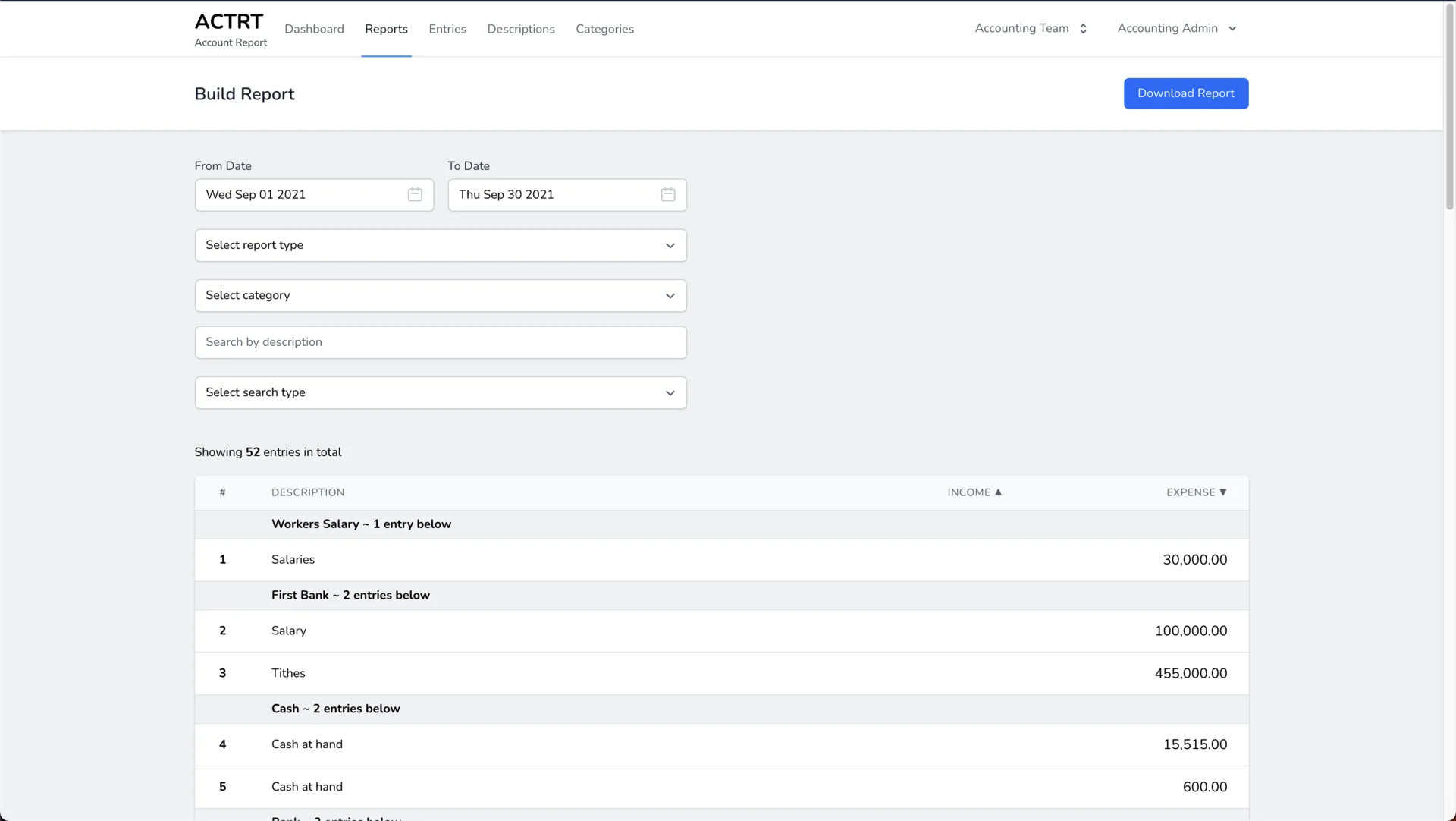Viewport: 1456px width, 821px height.
Task: Click the Workers Salary group header
Action: pos(721,524)
